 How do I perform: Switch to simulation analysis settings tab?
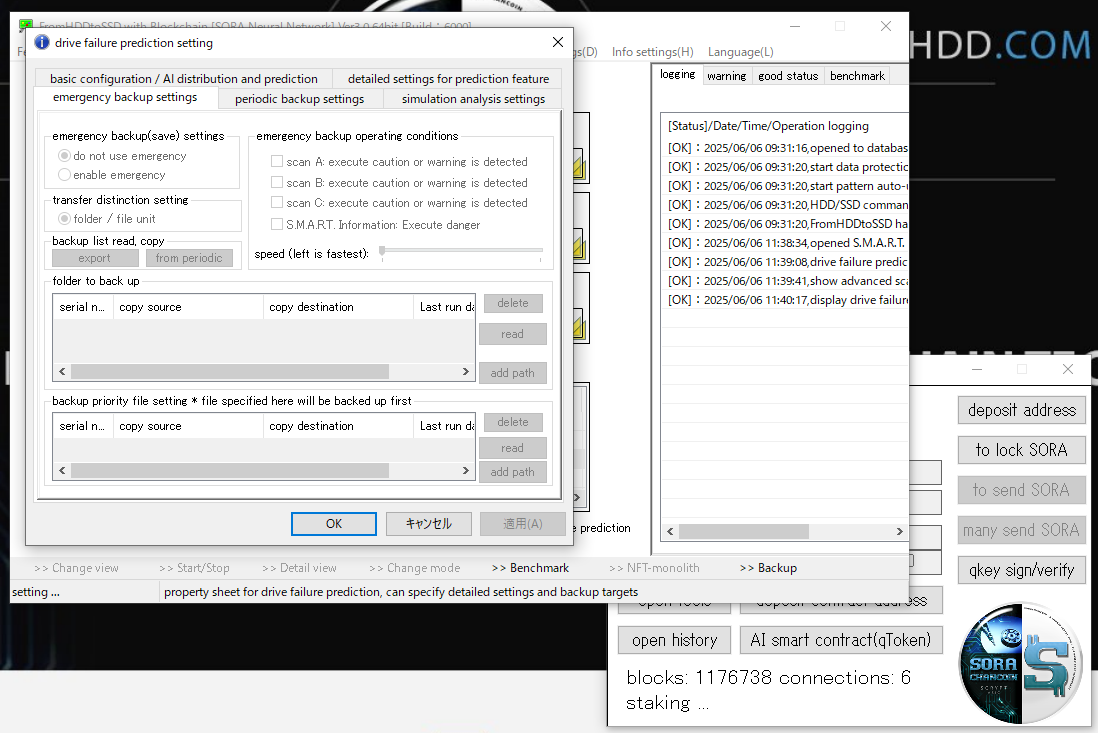(473, 99)
